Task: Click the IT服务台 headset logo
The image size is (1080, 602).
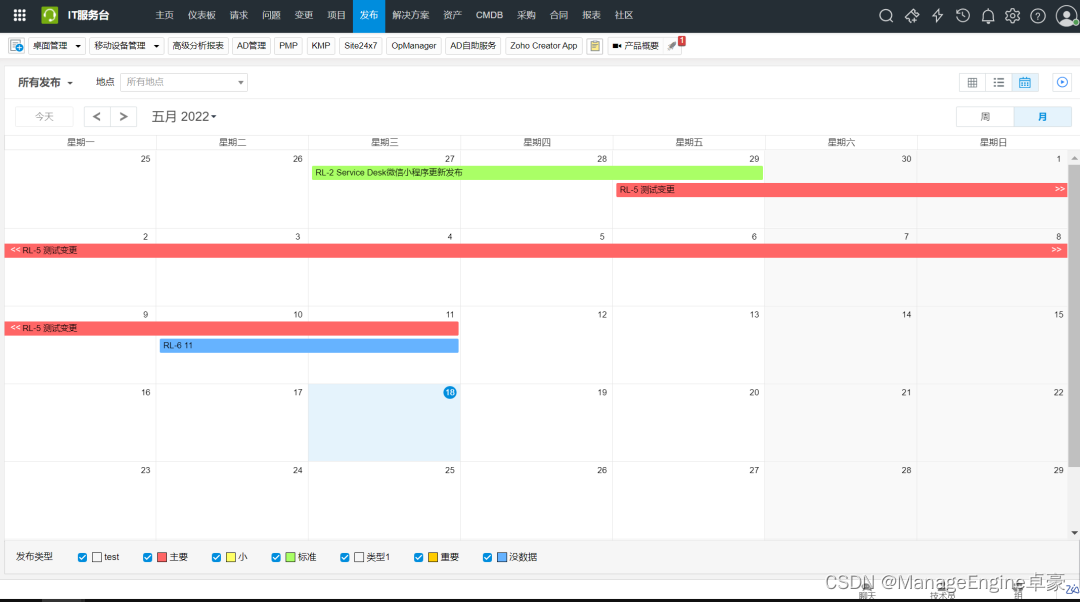Action: [49, 14]
